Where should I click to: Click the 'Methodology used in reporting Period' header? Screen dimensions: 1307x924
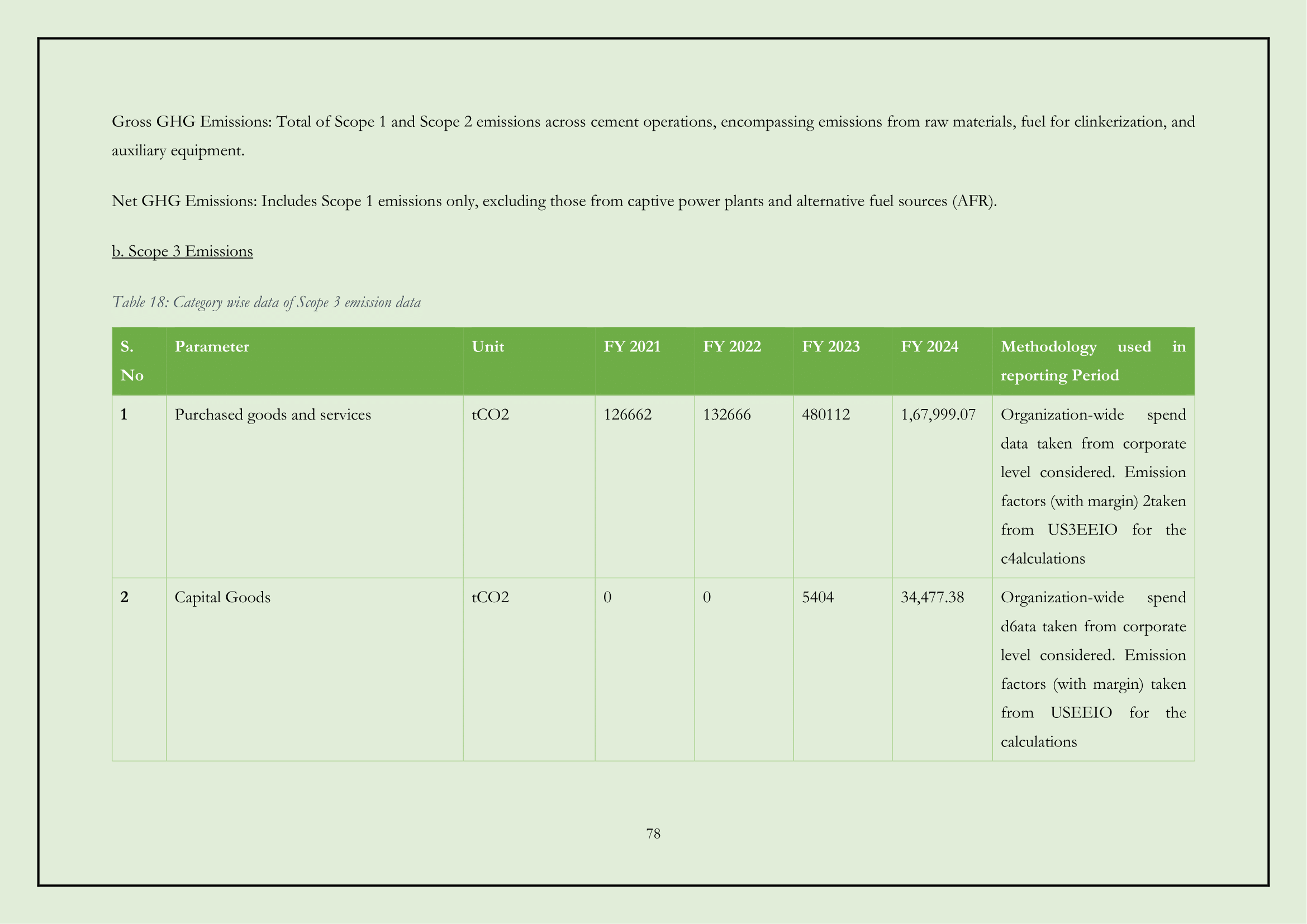tap(1092, 361)
